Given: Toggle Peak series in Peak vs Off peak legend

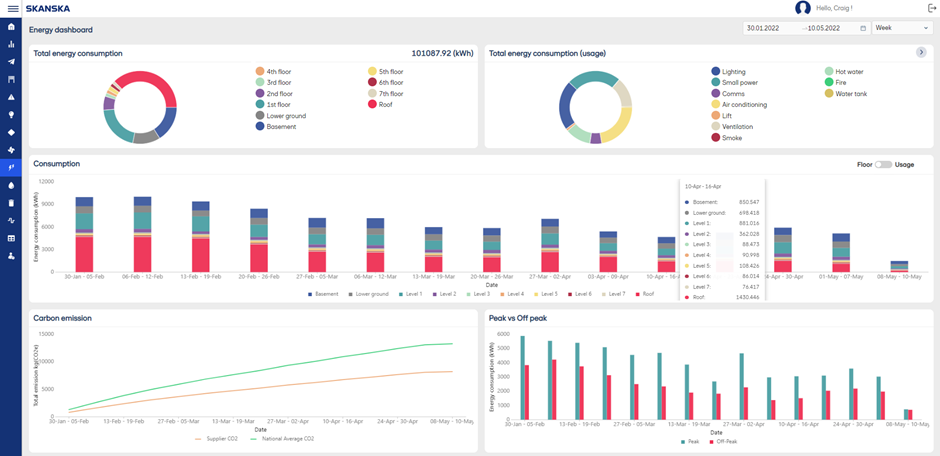Looking at the screenshot, I should coord(689,442).
